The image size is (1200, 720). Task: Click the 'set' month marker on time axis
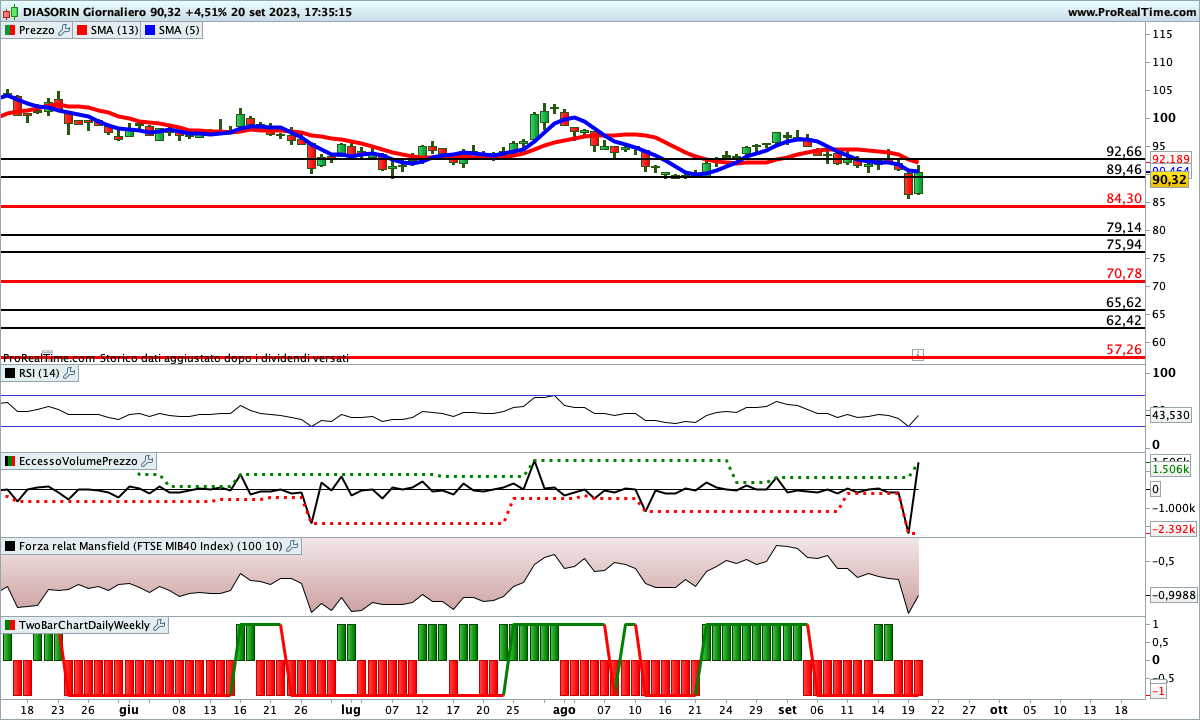click(788, 709)
